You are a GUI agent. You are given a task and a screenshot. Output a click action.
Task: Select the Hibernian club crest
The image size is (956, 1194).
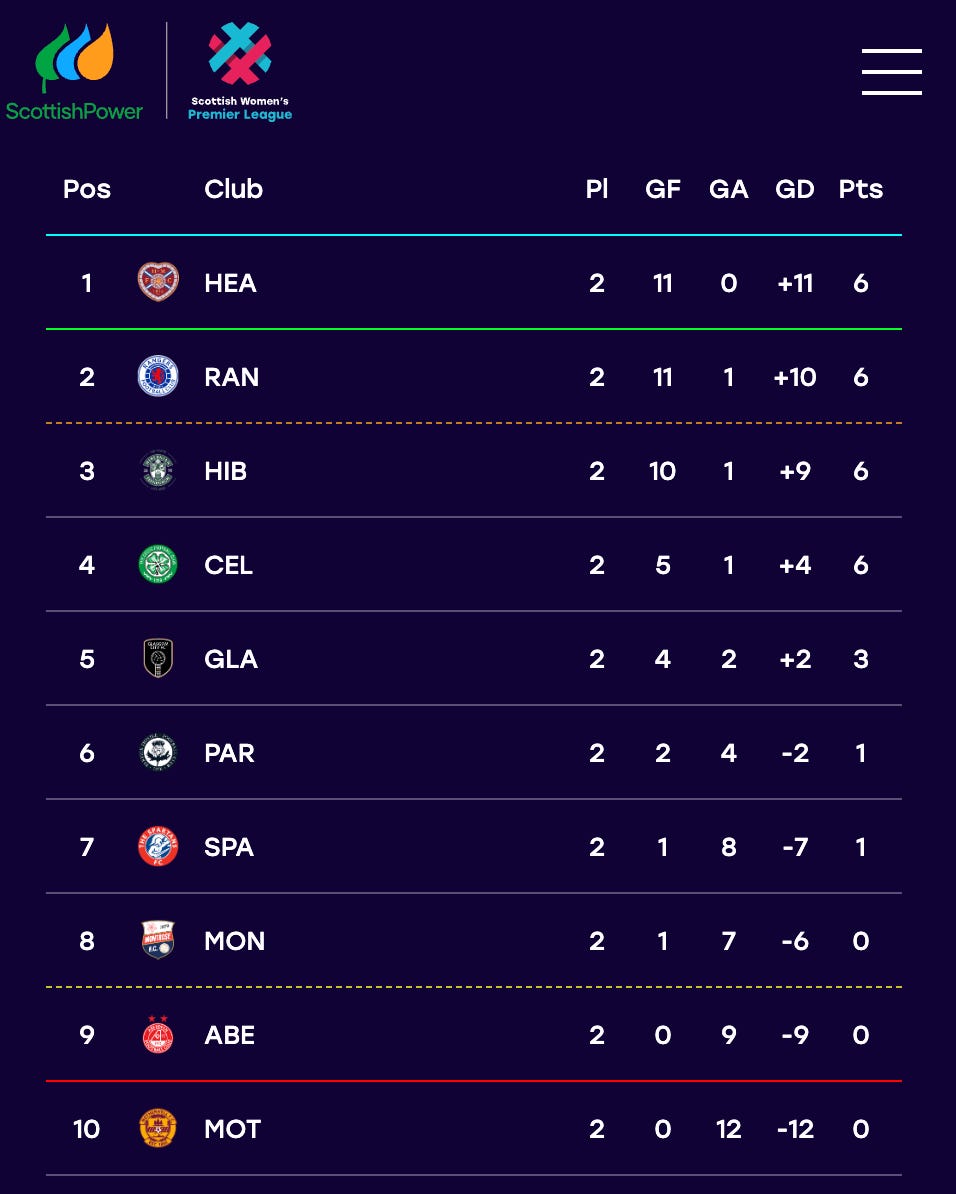(158, 470)
